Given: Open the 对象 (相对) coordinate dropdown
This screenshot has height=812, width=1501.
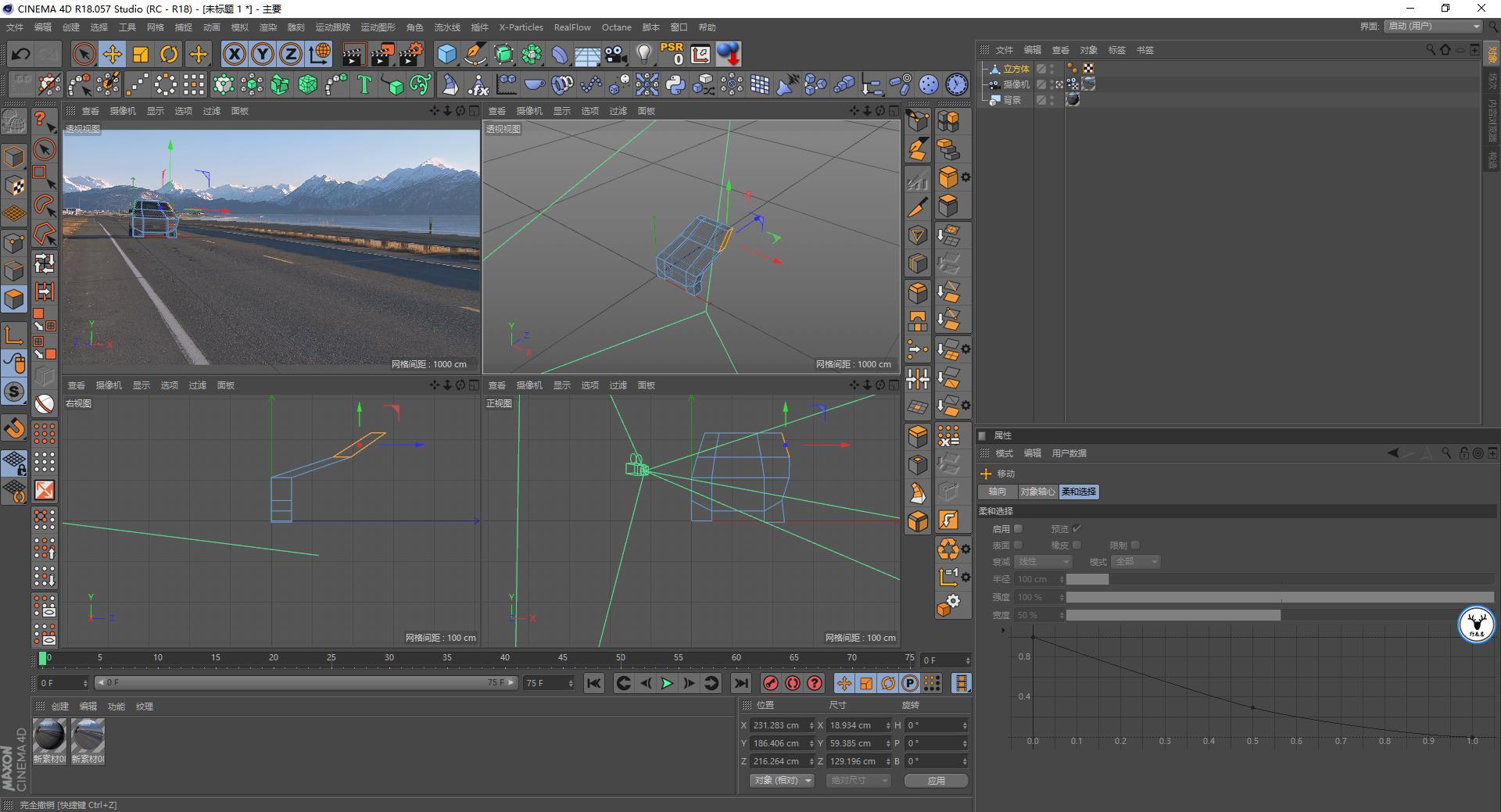Looking at the screenshot, I should point(782,781).
